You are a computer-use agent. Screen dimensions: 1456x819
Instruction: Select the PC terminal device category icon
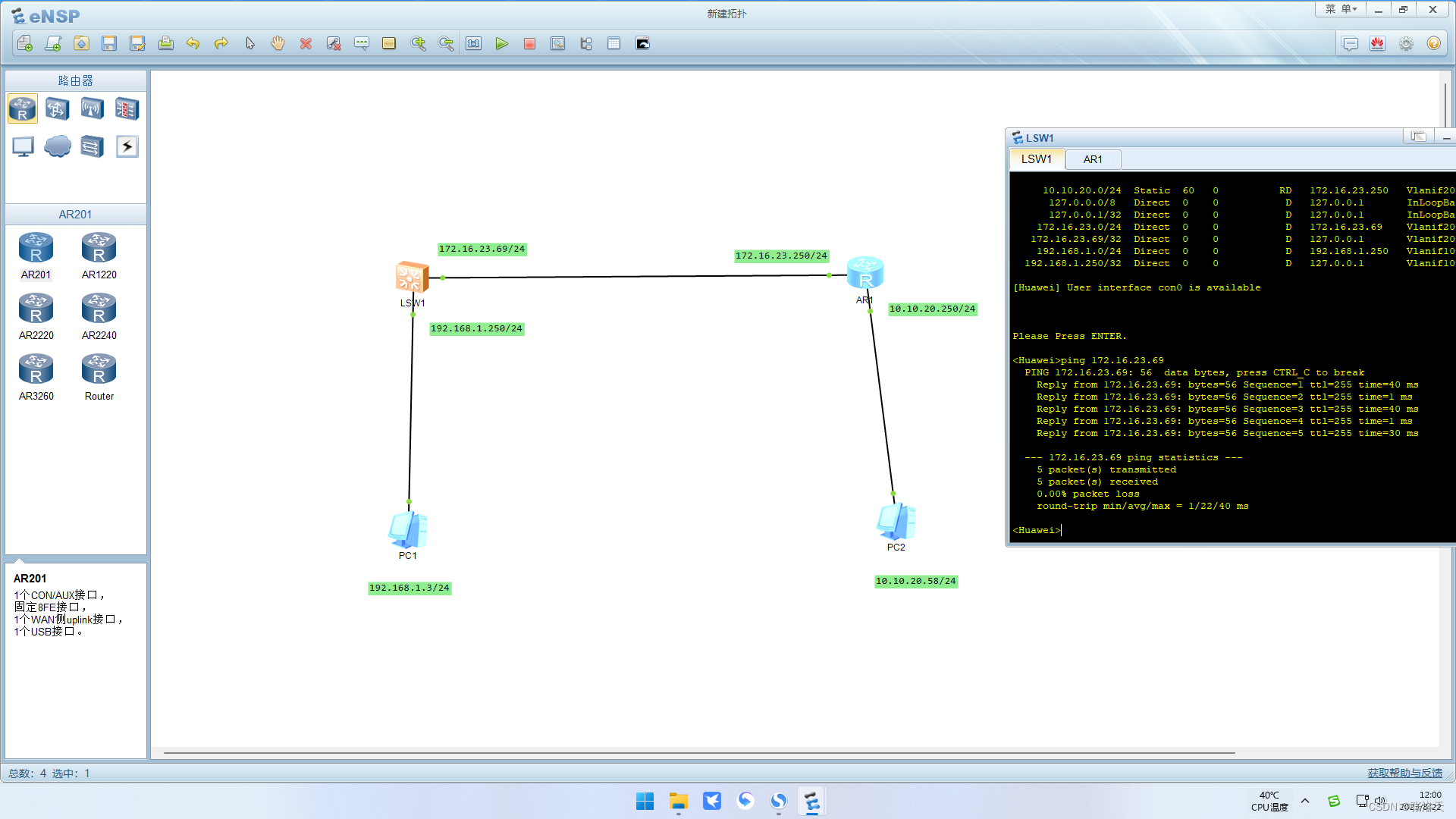click(23, 146)
